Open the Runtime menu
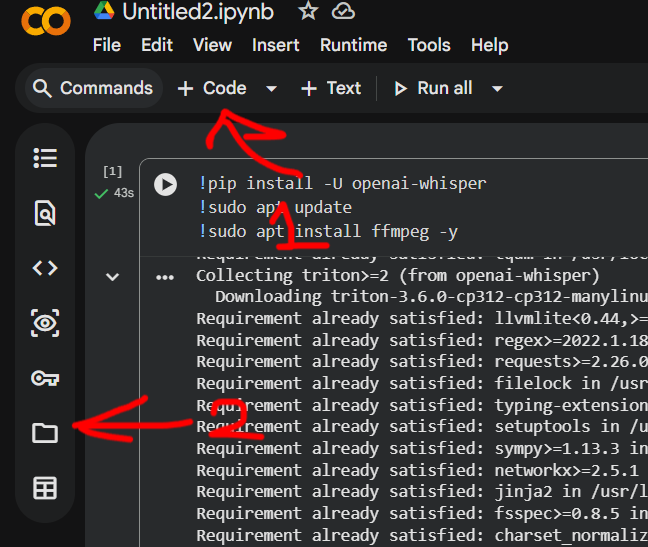The image size is (648, 547). (354, 45)
